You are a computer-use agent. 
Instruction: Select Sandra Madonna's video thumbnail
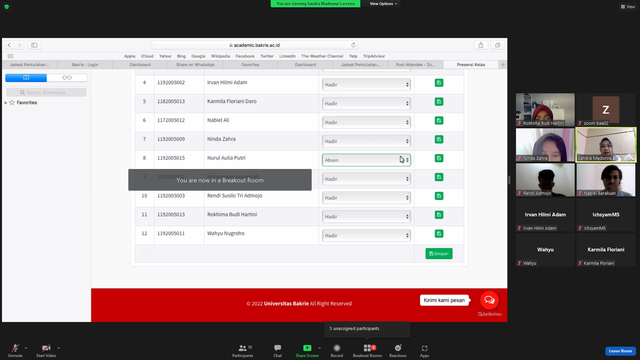coord(606,145)
